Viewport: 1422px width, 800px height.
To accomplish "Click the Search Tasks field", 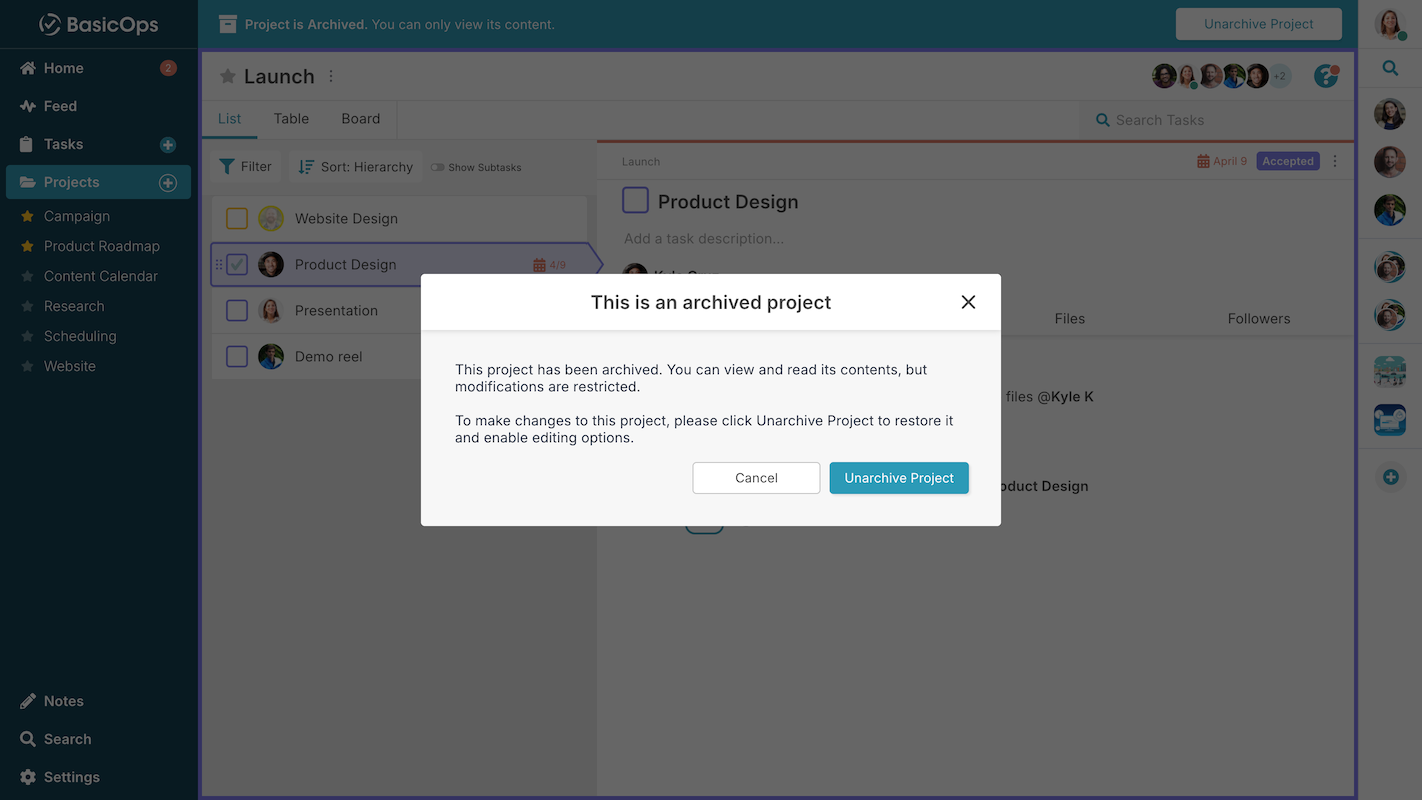I will [x=1218, y=120].
